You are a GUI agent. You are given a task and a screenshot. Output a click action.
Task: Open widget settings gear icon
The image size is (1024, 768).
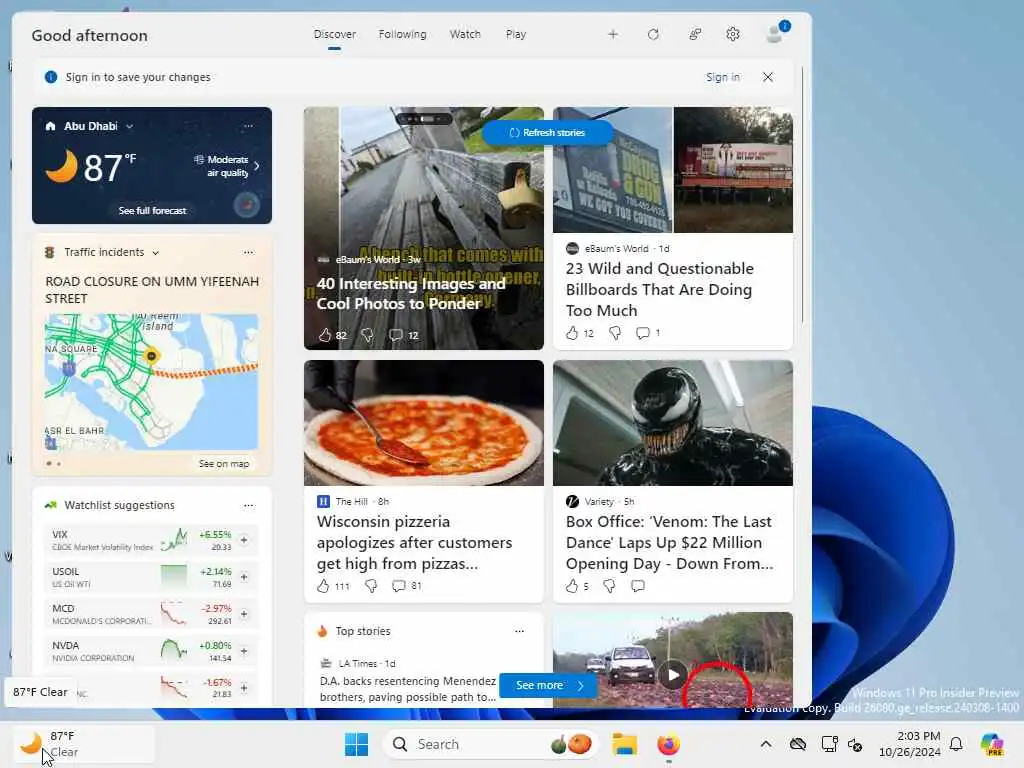(733, 34)
